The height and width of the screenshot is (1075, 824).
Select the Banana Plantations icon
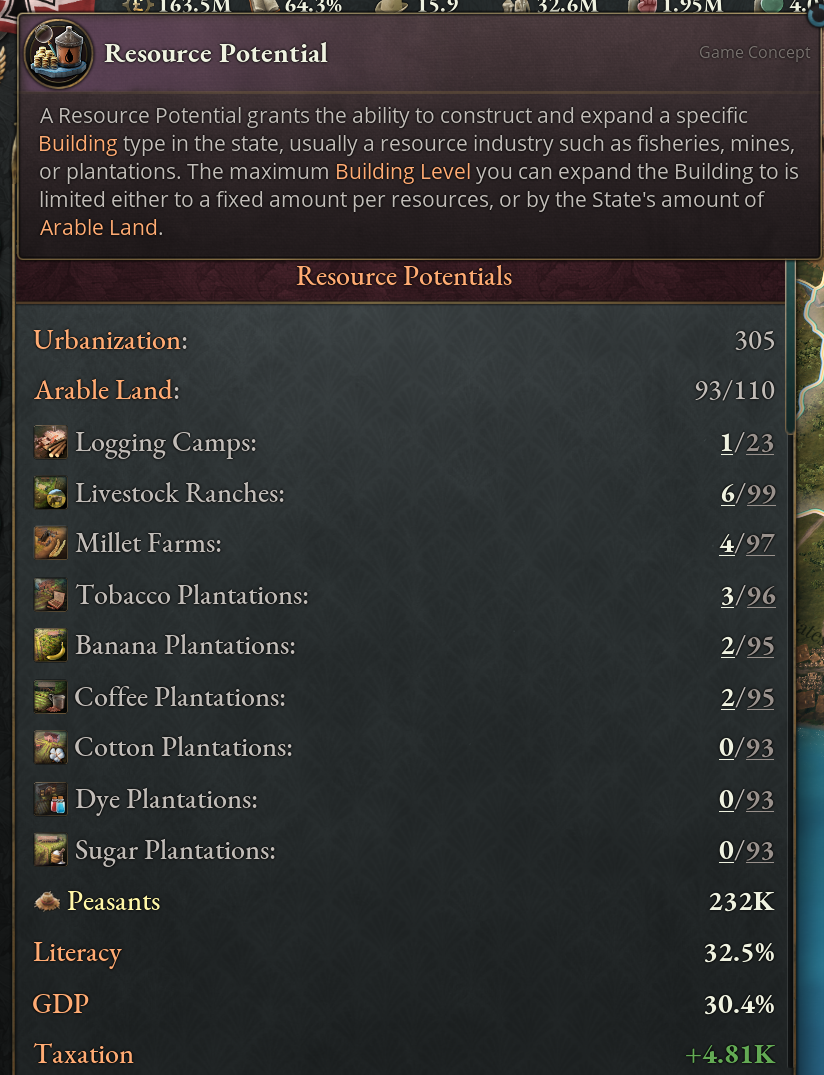click(x=50, y=646)
